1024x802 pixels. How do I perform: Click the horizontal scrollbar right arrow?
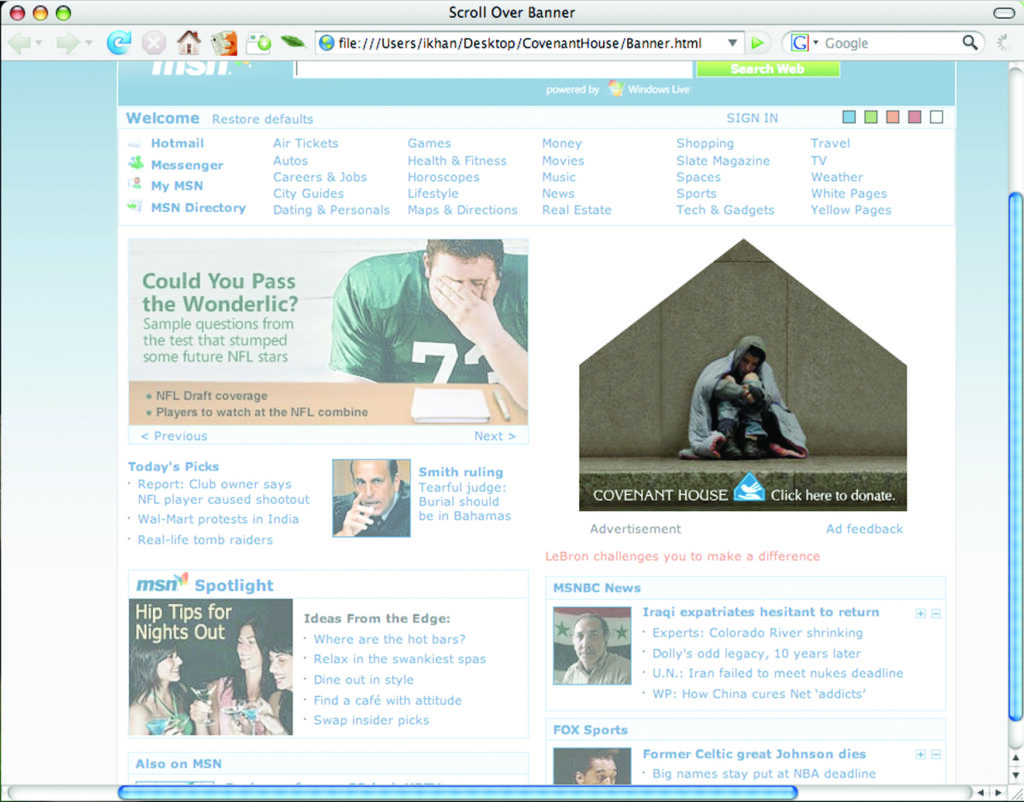(x=997, y=792)
